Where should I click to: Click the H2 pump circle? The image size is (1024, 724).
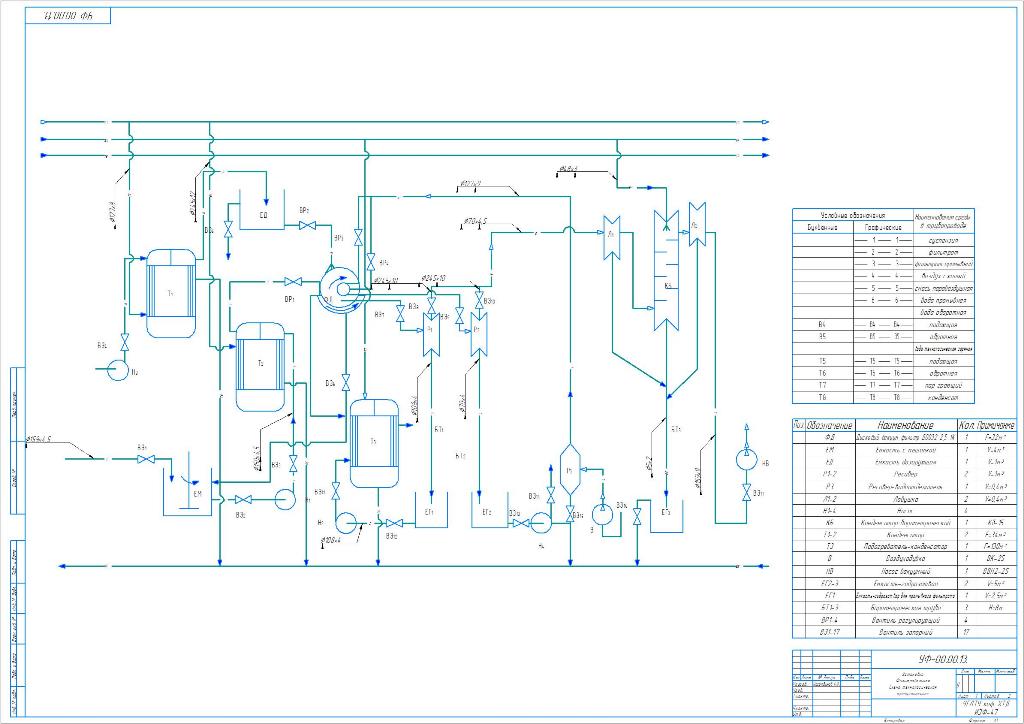pos(118,370)
